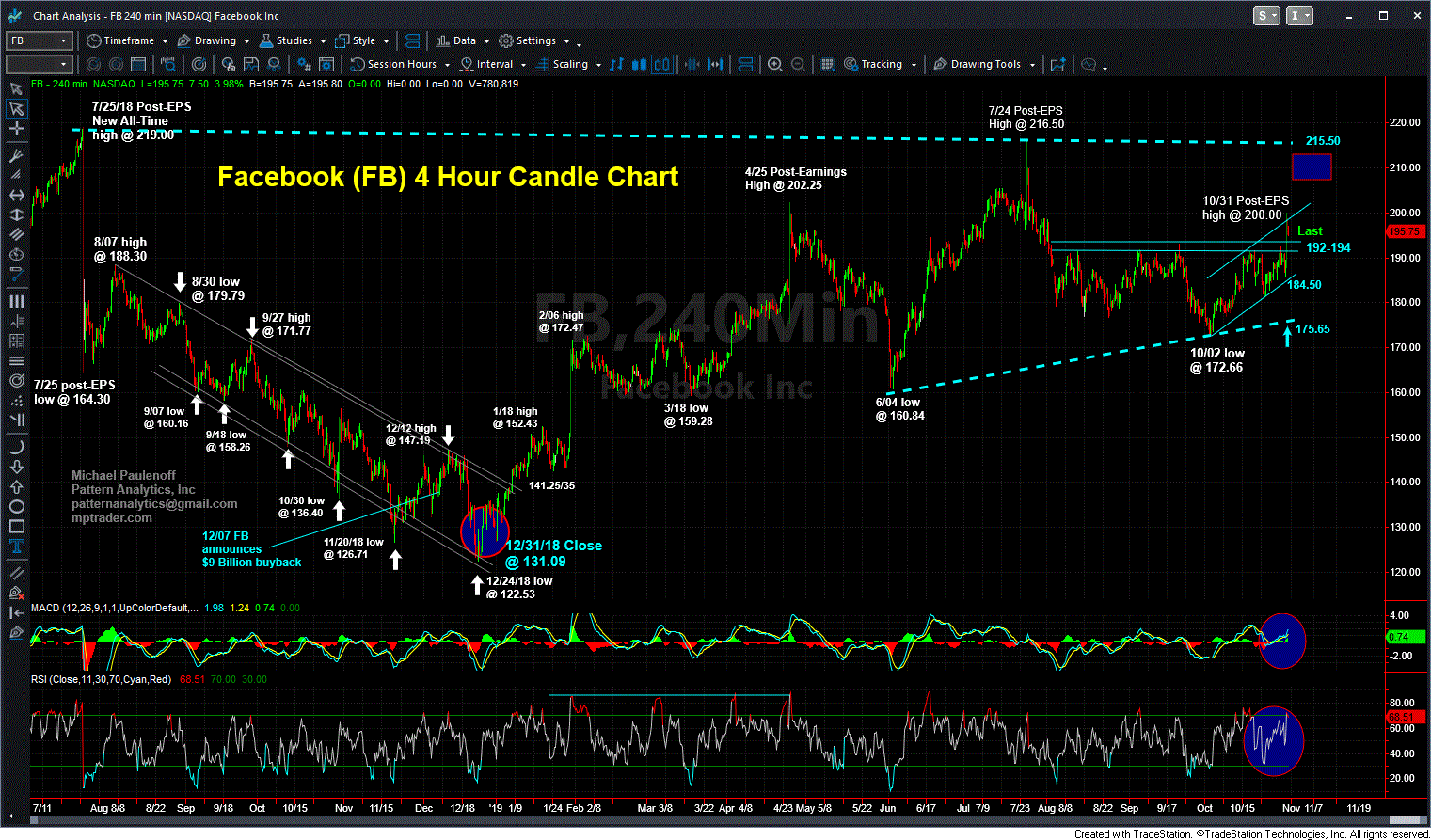Expand the Studies dropdown arrow
1431x840 pixels.
tap(323, 41)
